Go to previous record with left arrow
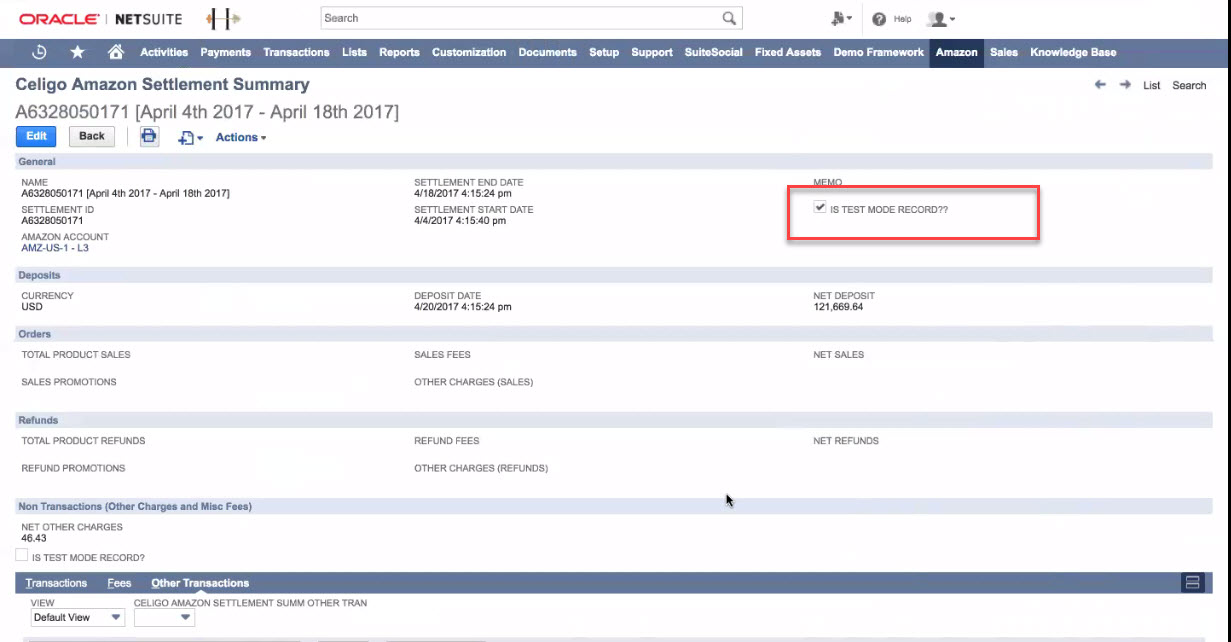1231x642 pixels. (1100, 85)
